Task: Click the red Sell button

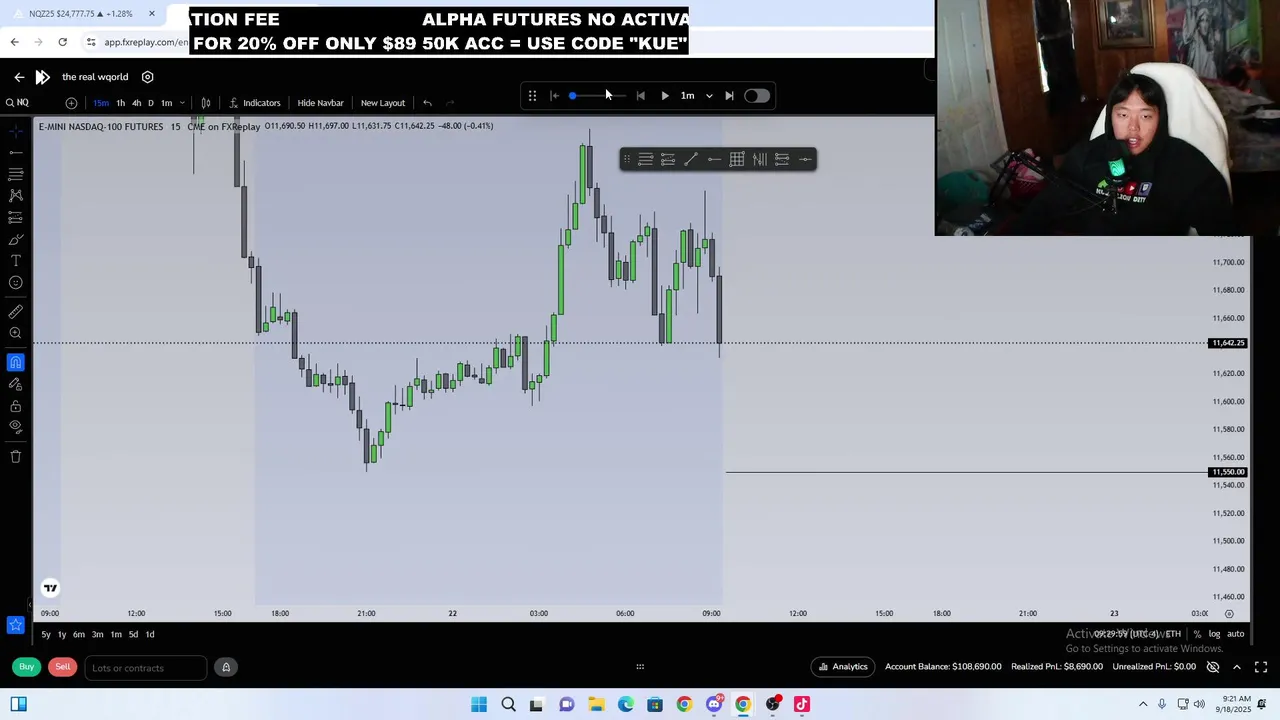Action: (x=63, y=667)
